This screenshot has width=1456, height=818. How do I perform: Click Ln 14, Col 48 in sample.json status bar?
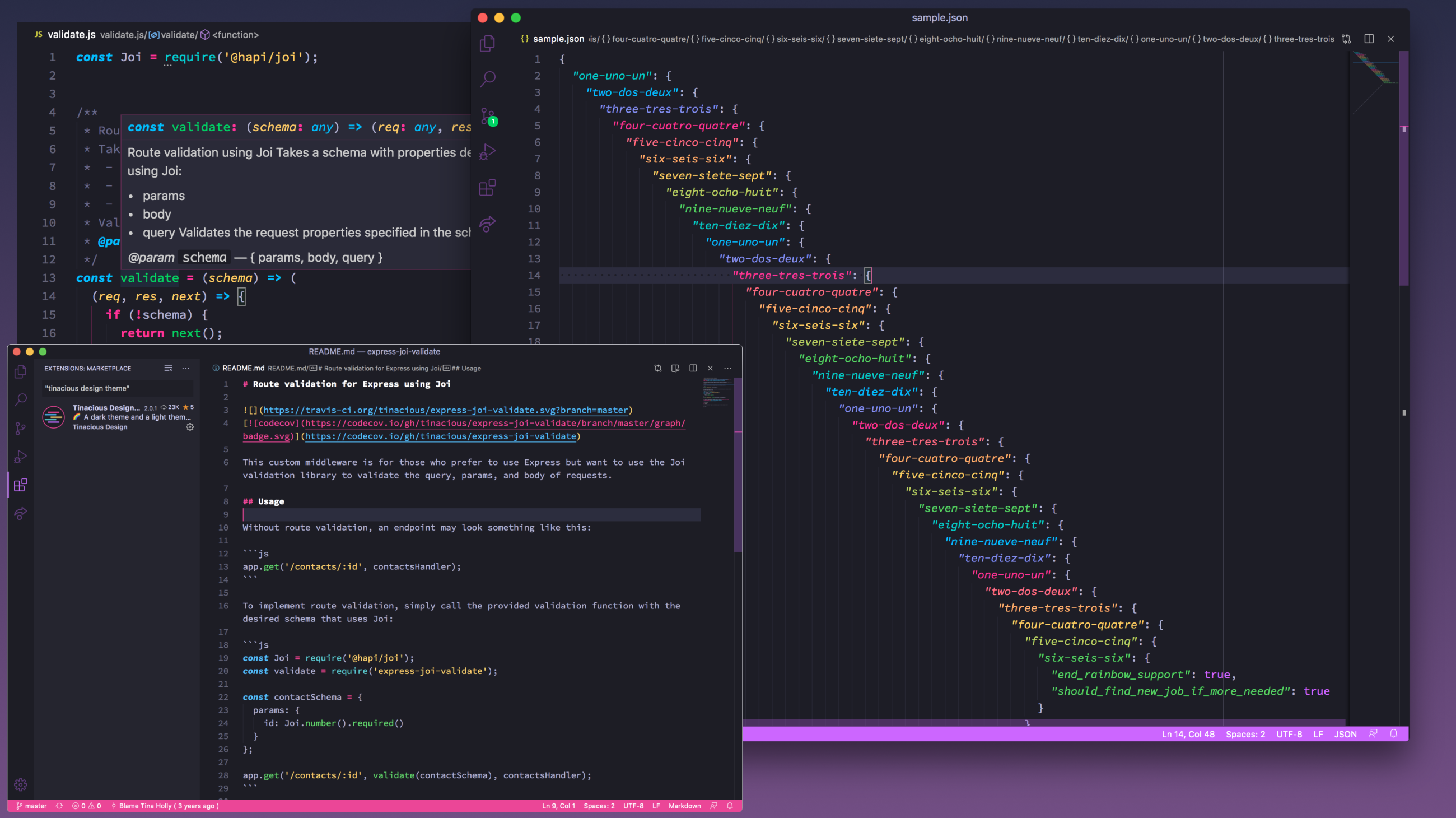[x=1188, y=735]
